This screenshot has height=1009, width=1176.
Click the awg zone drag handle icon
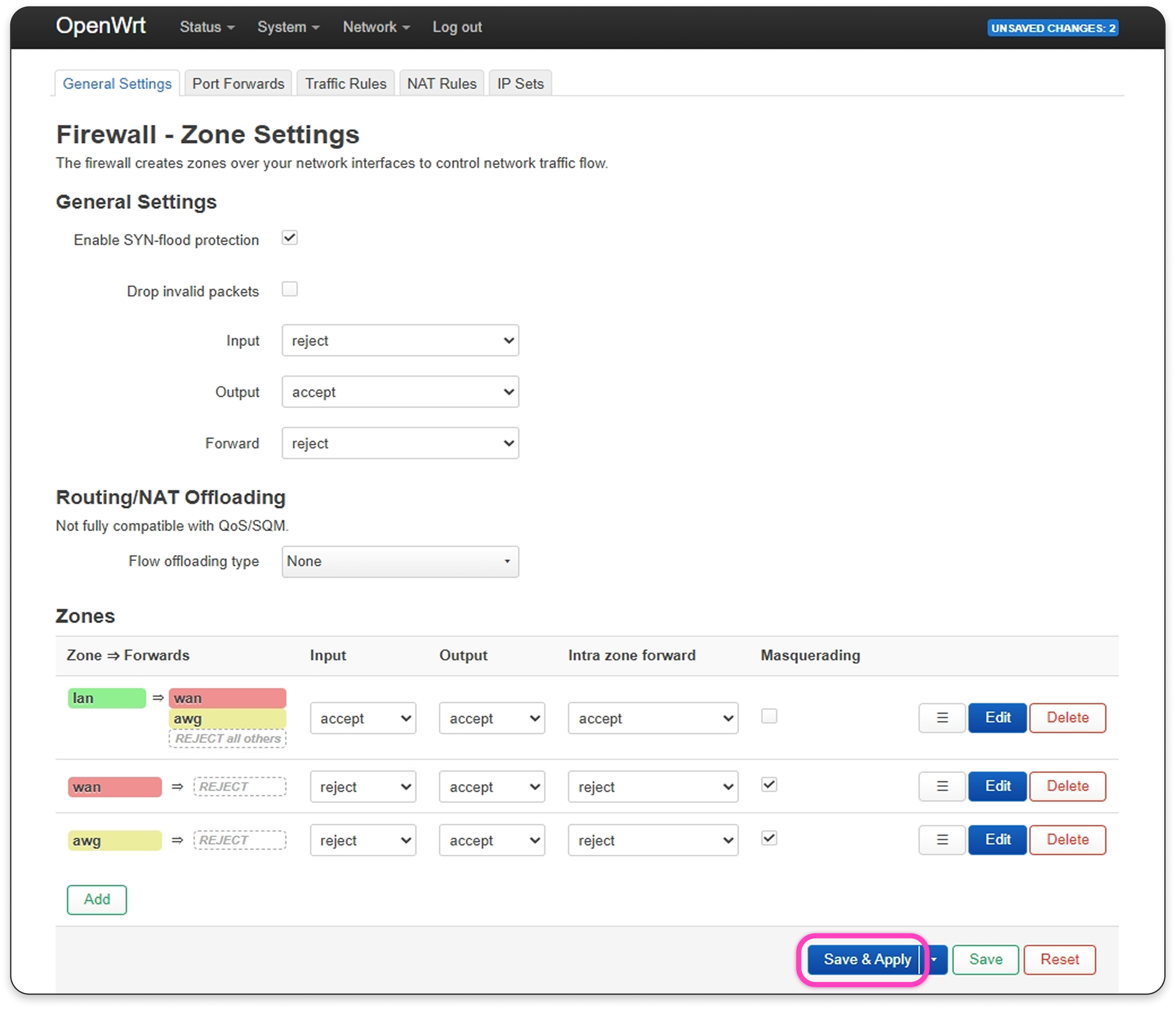click(x=942, y=839)
